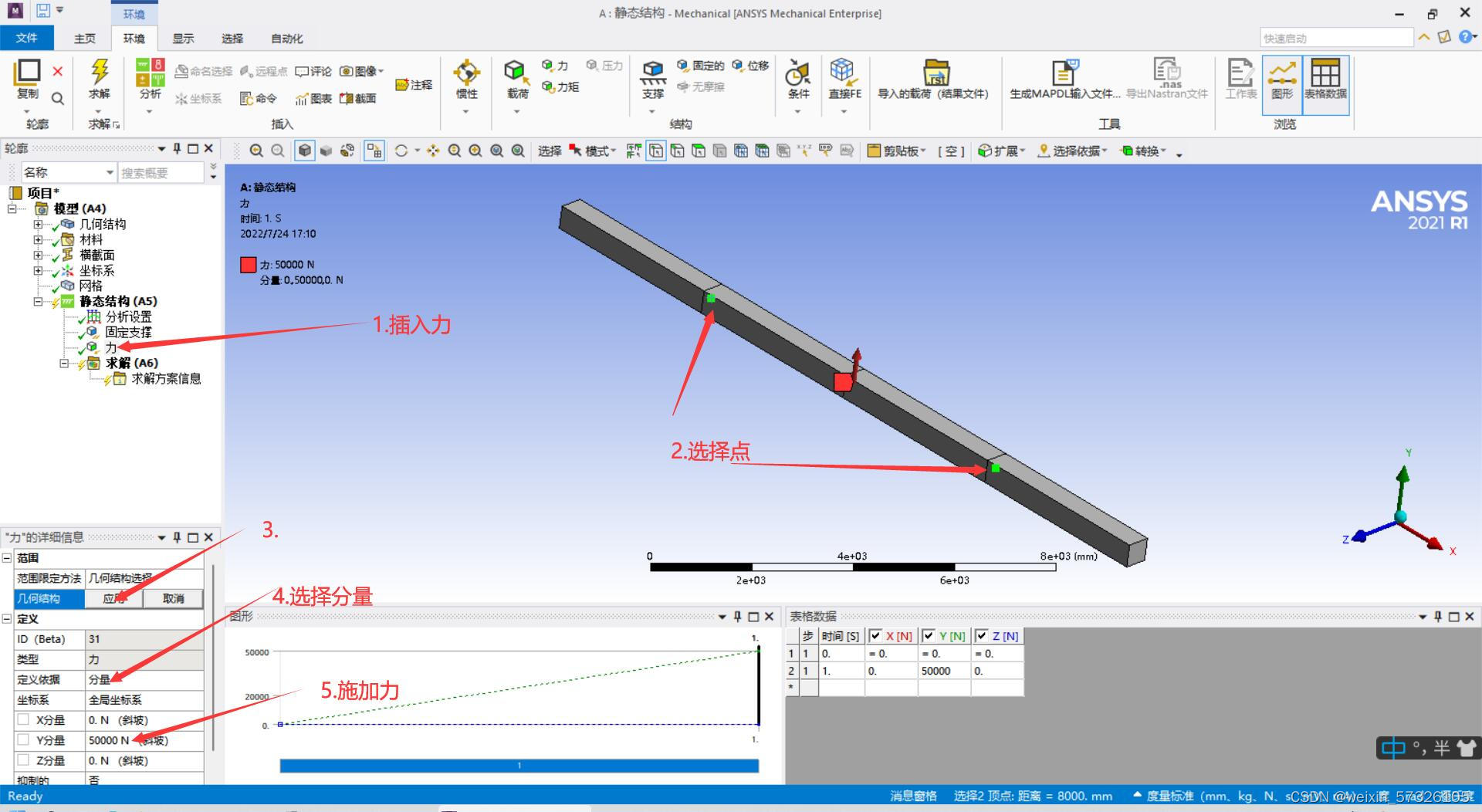Switch to the Display ribbon tab
1482x812 pixels.
point(183,39)
